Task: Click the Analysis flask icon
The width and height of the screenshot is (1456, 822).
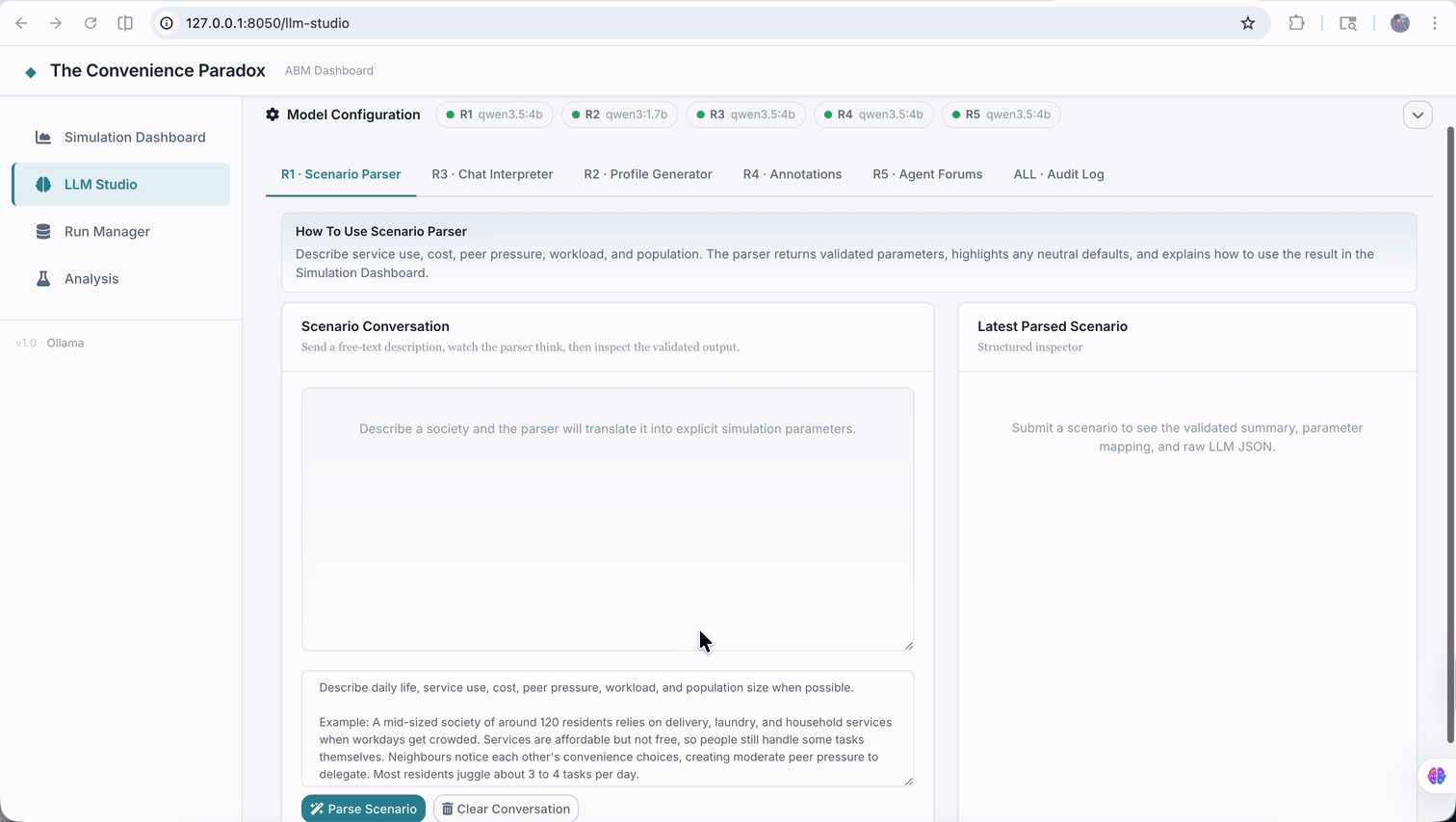Action: click(43, 278)
